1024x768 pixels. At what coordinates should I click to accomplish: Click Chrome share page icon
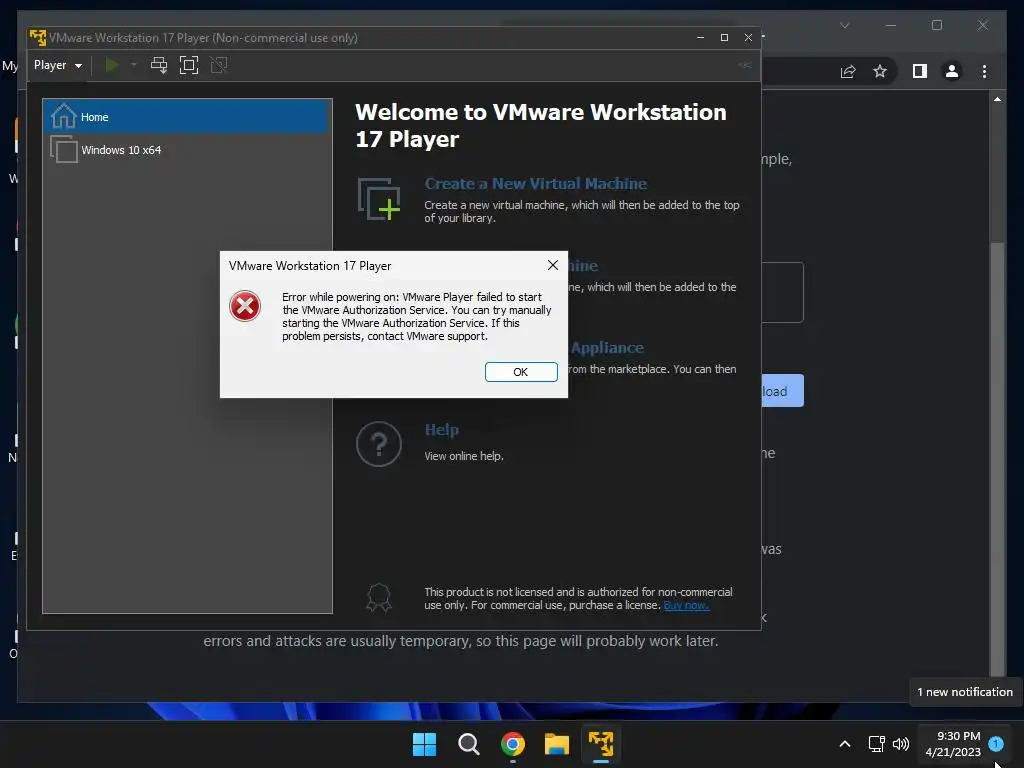coord(848,71)
